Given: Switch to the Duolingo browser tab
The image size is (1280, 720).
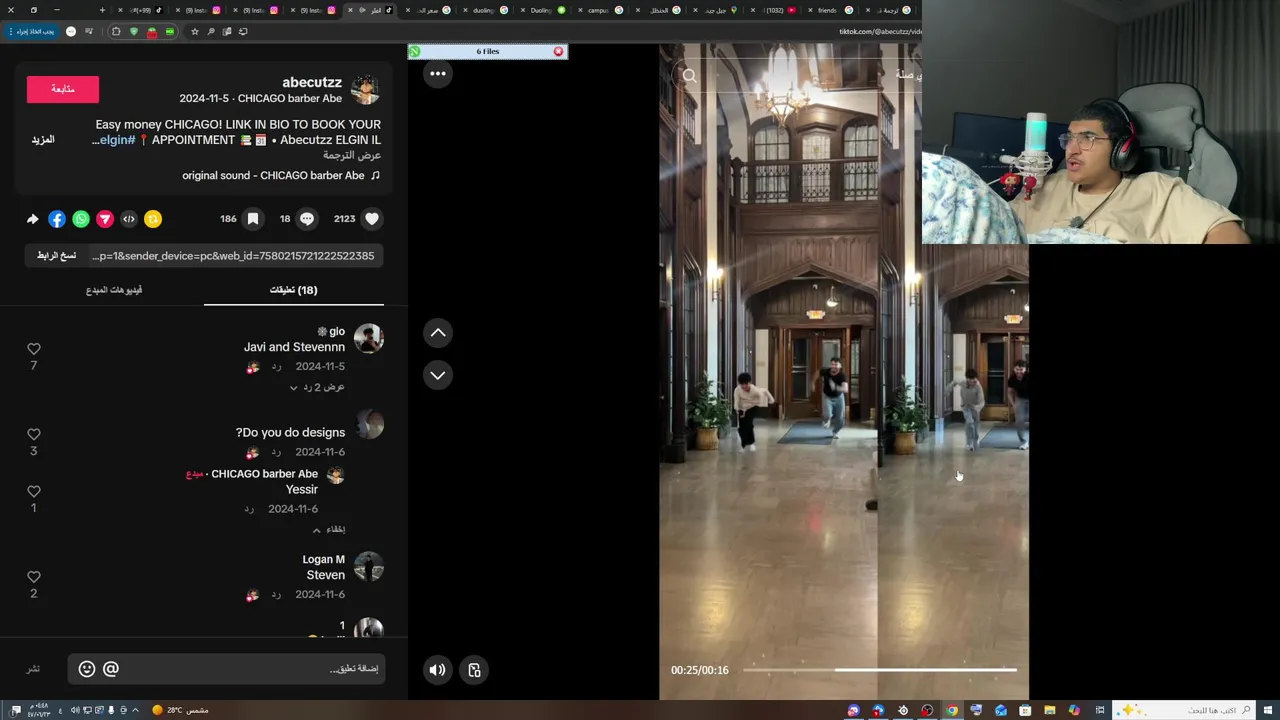Looking at the screenshot, I should [x=541, y=10].
